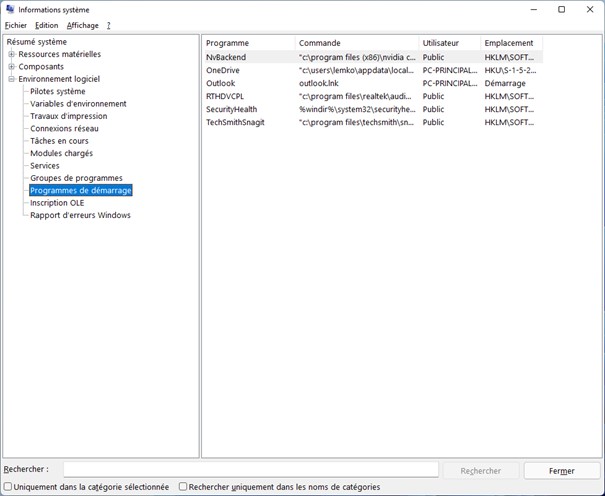Select Pilotes système
Screen dimensions: 605x496
[x=57, y=91]
